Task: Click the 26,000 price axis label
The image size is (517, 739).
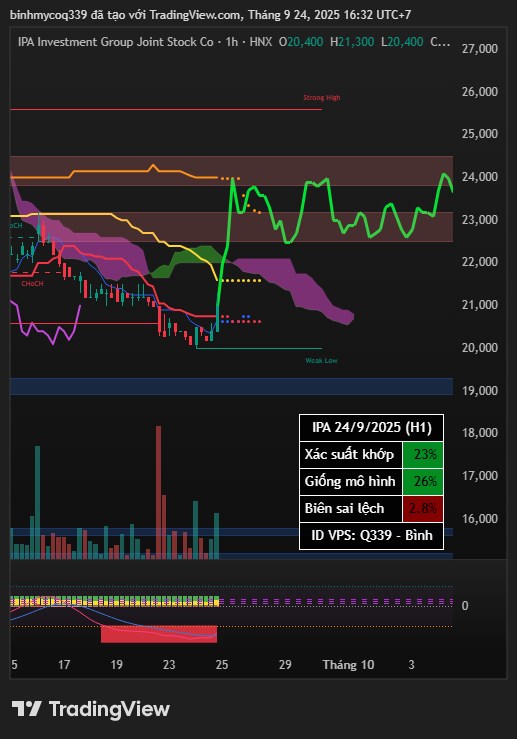Action: (x=480, y=91)
